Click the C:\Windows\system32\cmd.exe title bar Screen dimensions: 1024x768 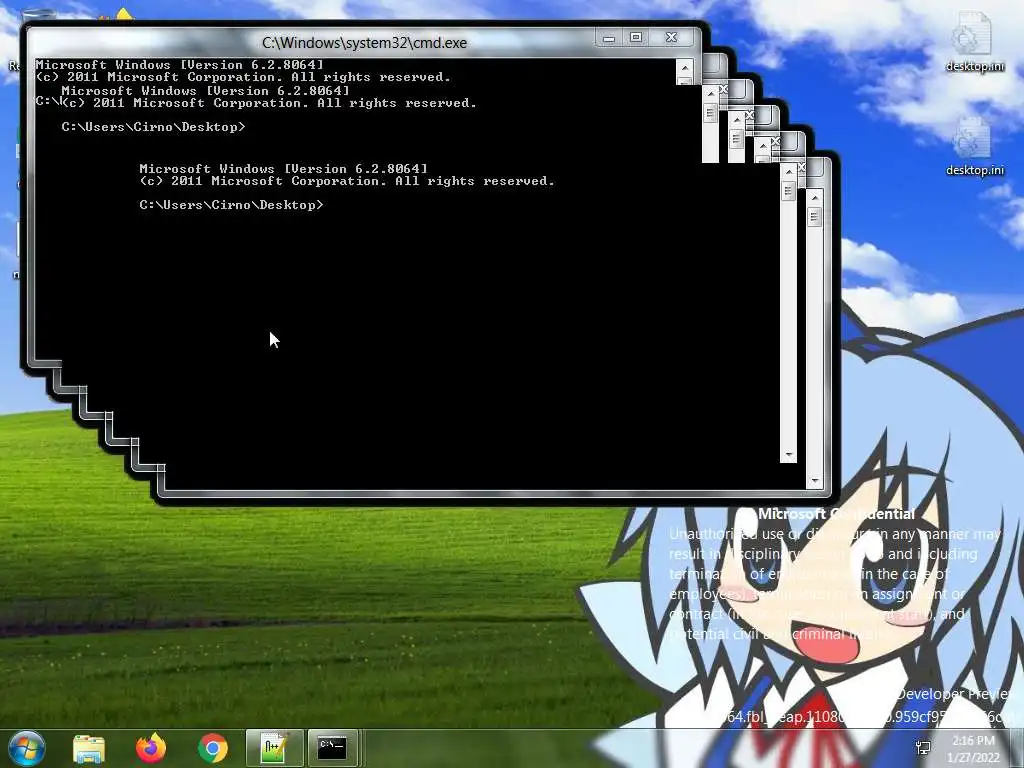[x=364, y=42]
